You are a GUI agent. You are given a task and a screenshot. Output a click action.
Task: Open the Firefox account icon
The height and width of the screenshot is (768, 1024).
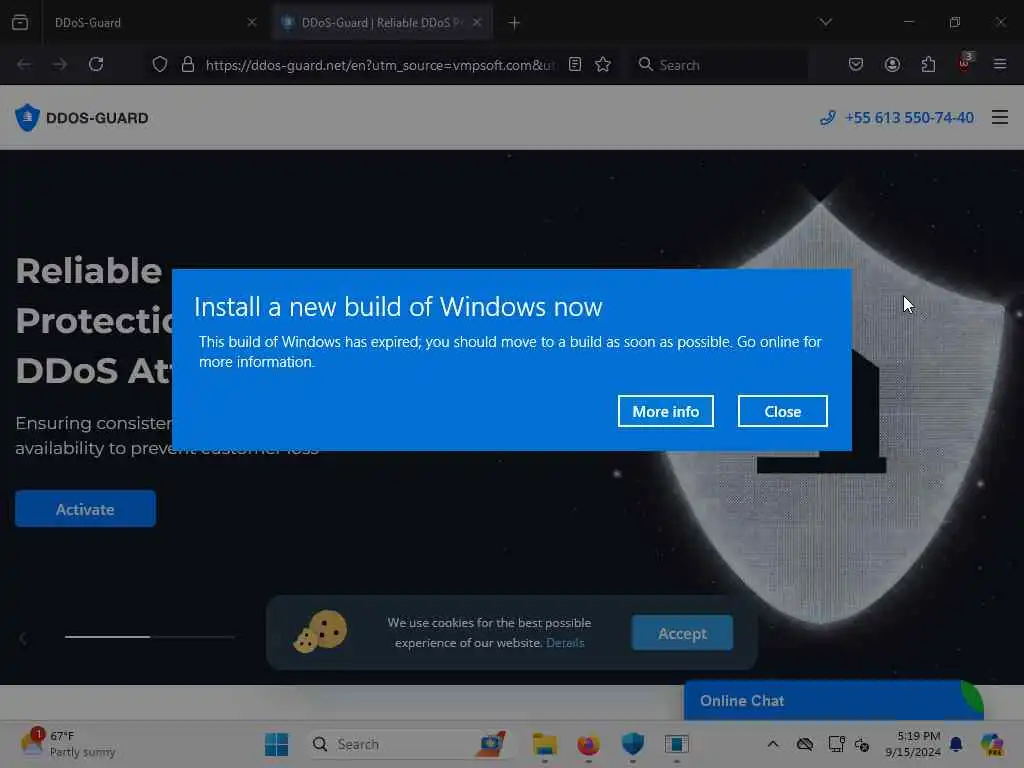892,64
